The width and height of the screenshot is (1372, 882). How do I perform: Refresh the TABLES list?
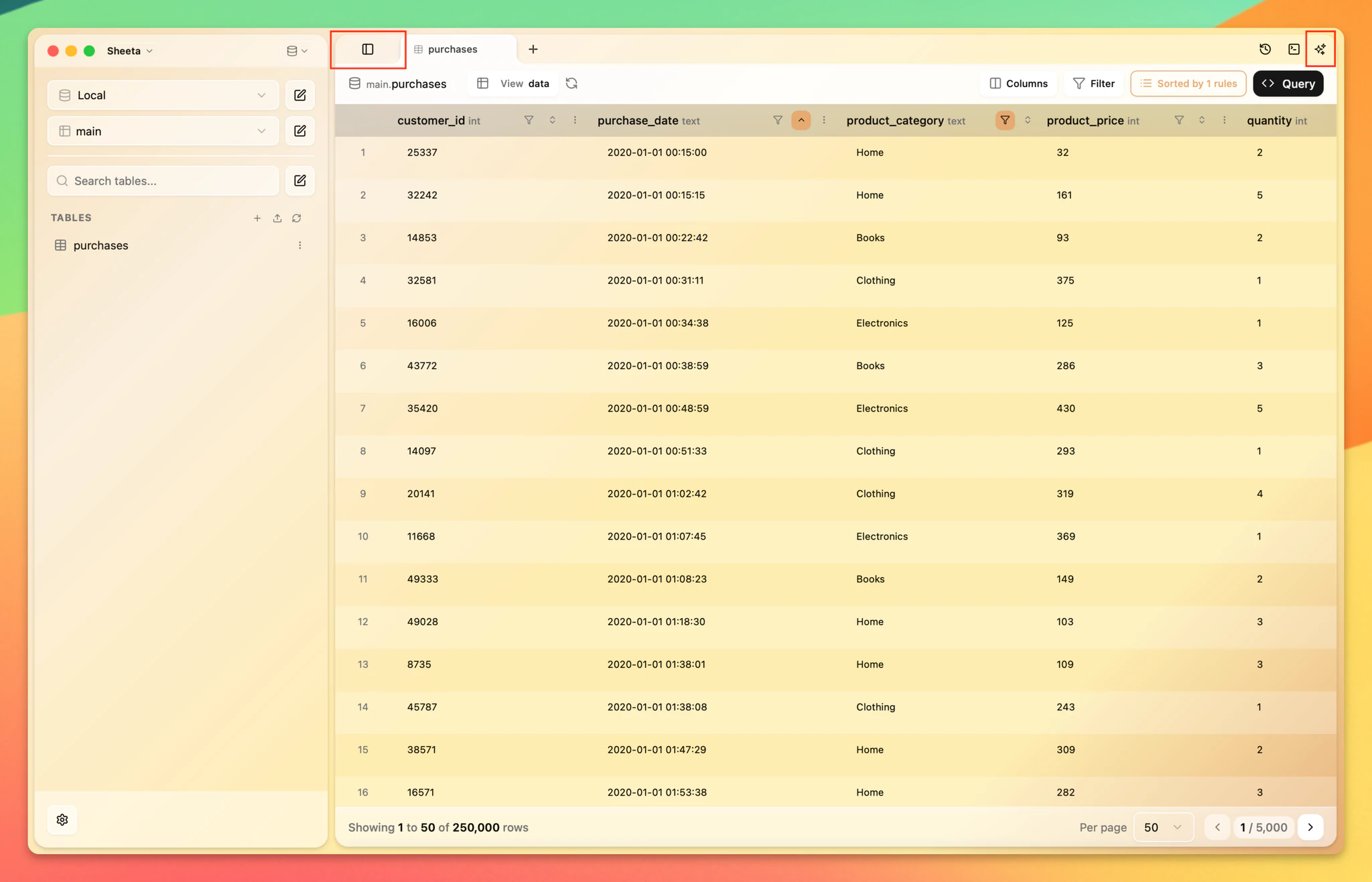(x=297, y=218)
